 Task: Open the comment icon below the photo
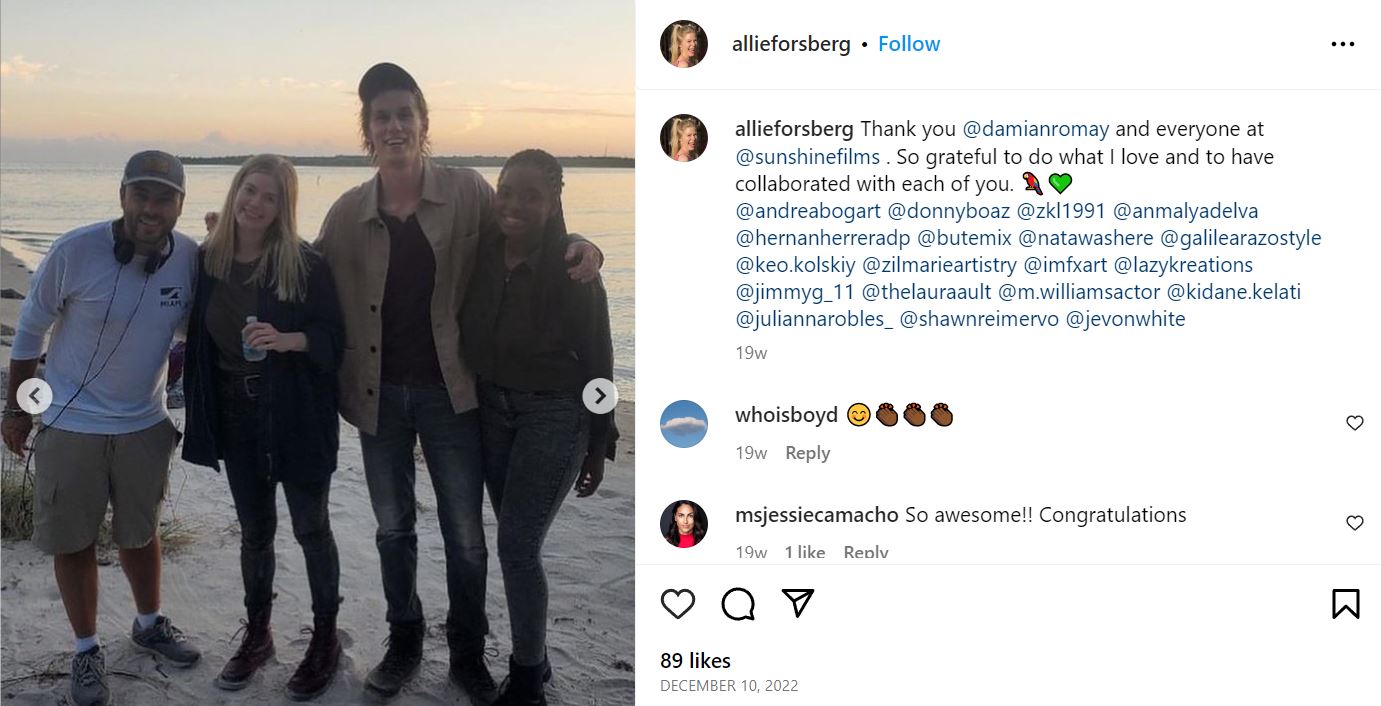click(737, 603)
